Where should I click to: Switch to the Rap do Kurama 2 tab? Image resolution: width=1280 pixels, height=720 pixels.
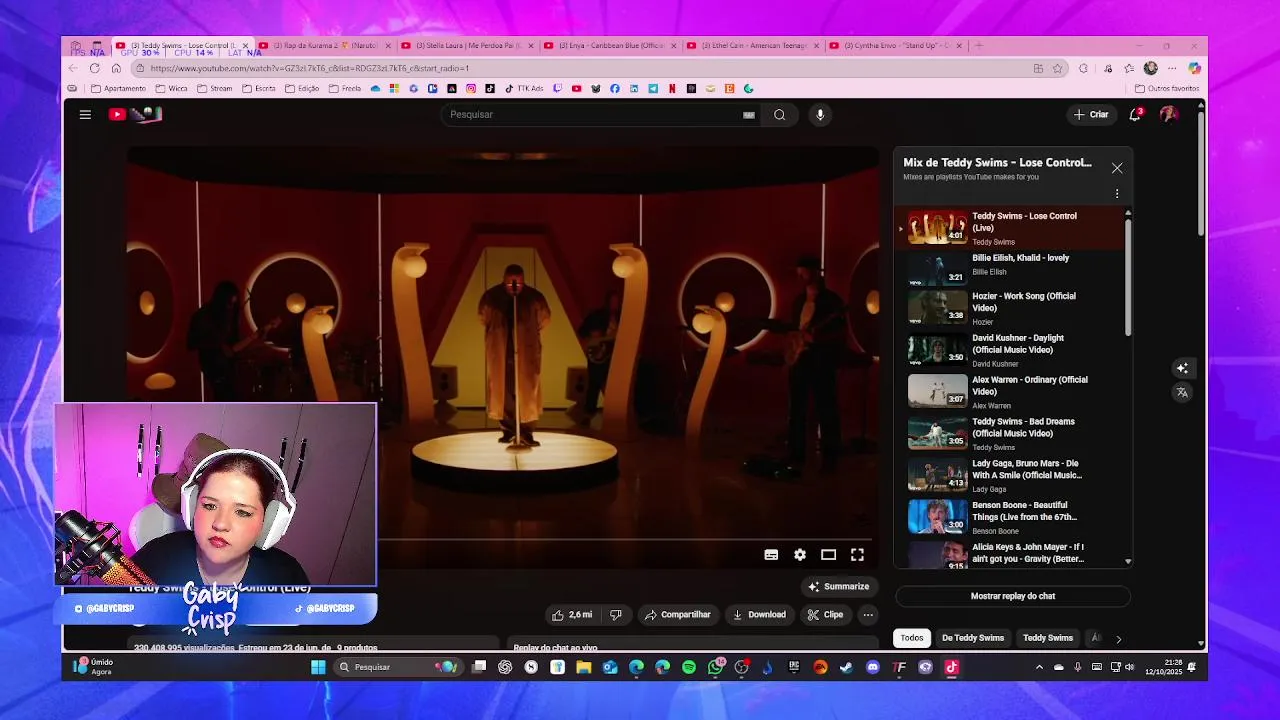324,45
